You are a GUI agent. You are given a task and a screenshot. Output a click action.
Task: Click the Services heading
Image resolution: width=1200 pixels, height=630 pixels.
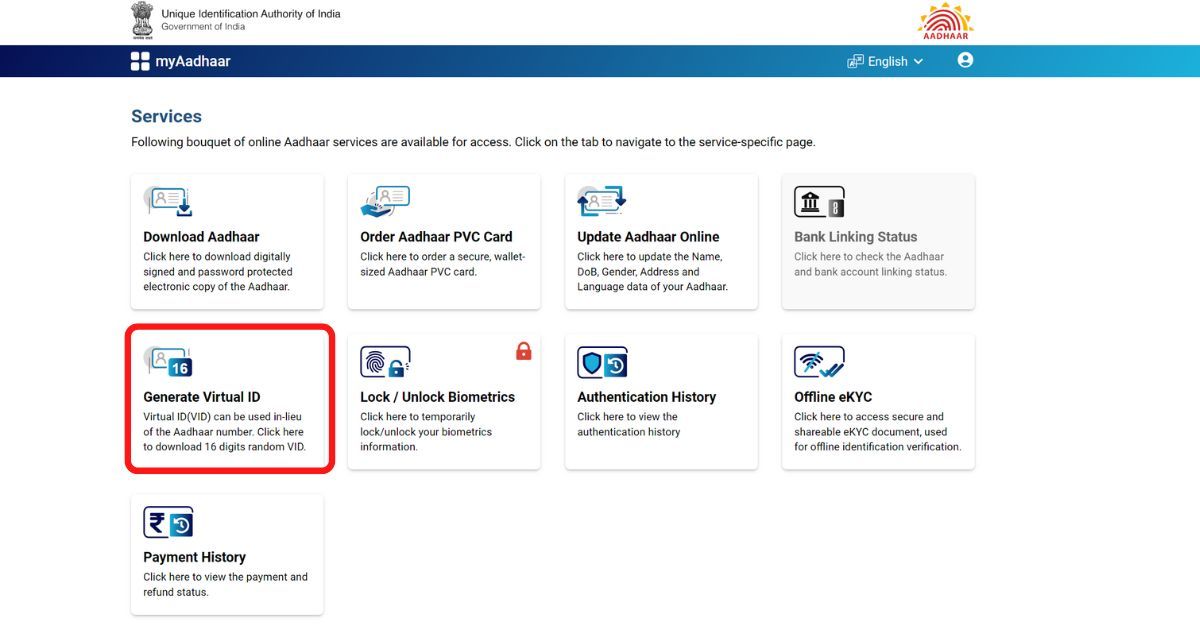tap(166, 116)
